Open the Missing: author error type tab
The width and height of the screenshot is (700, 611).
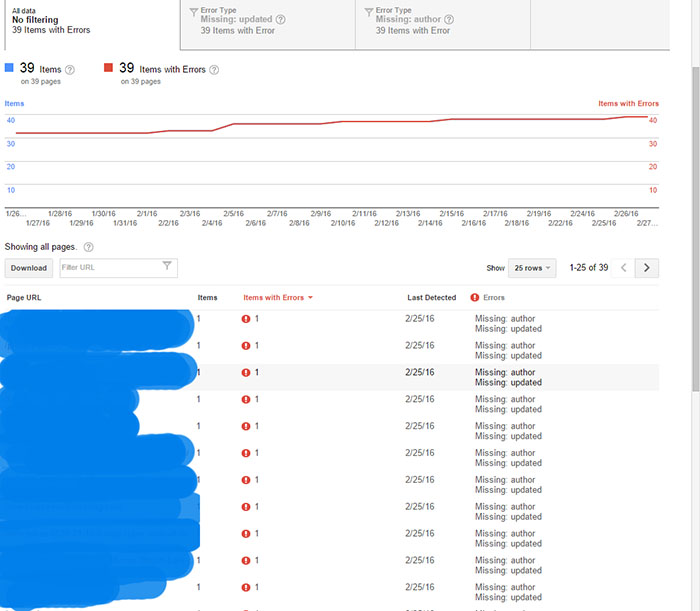pos(443,24)
